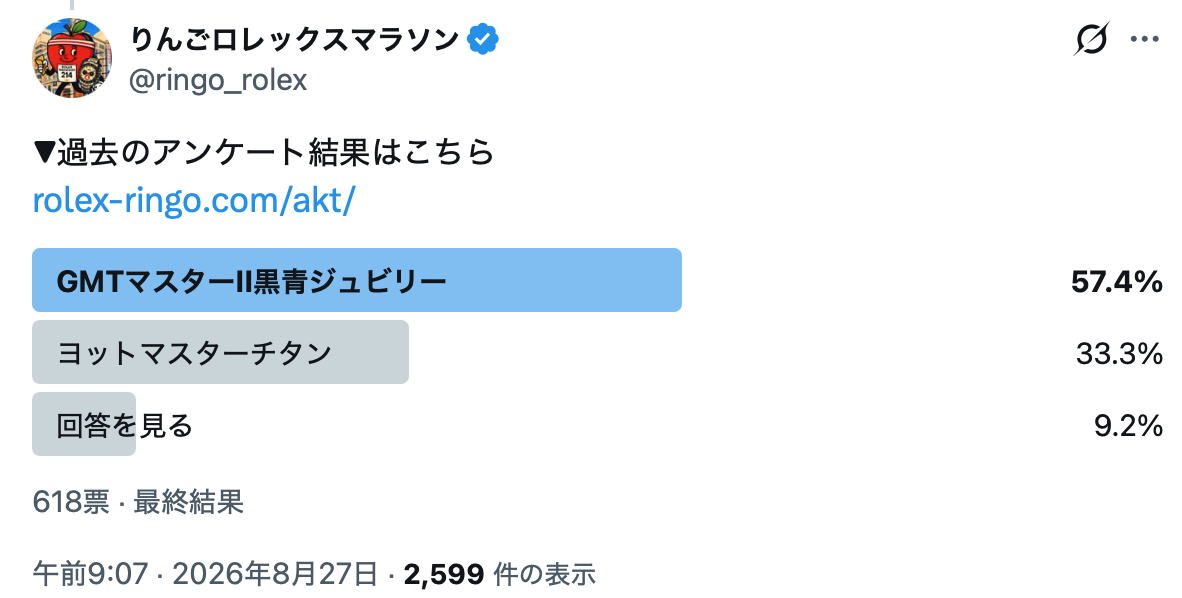The height and width of the screenshot is (598, 1182).
Task: Open the rolex-ringo.com/akt/ link
Action: [194, 201]
